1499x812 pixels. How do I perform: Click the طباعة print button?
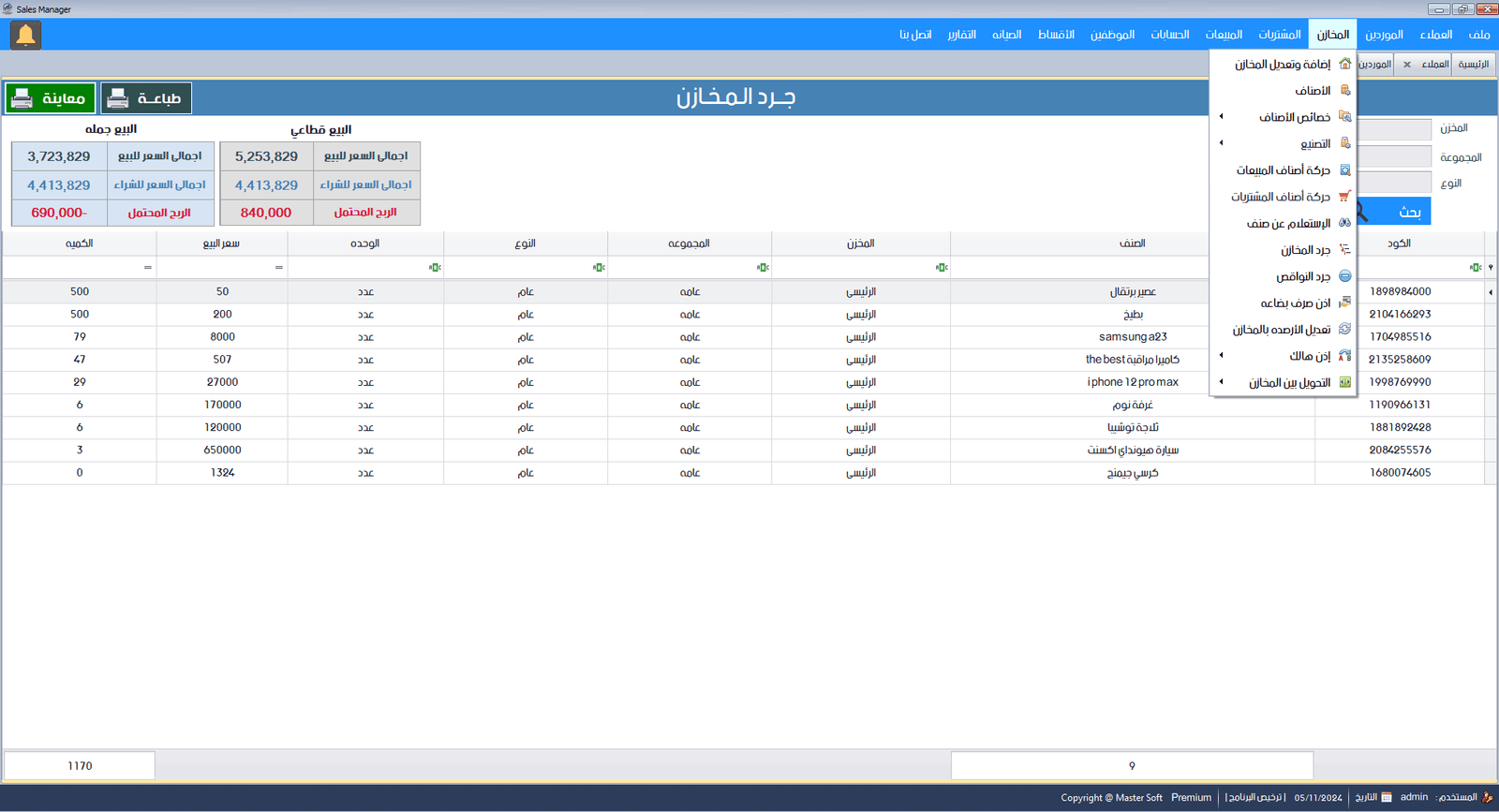[146, 98]
